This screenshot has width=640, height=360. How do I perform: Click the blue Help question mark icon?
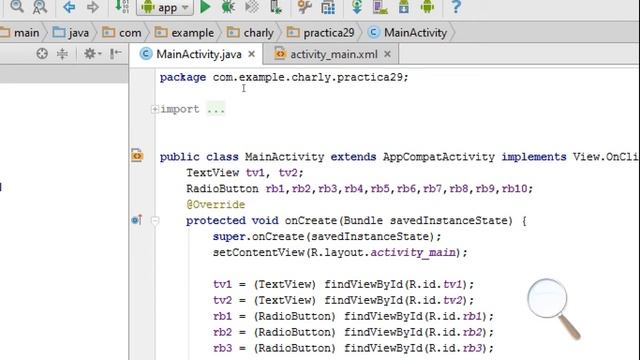pos(456,7)
